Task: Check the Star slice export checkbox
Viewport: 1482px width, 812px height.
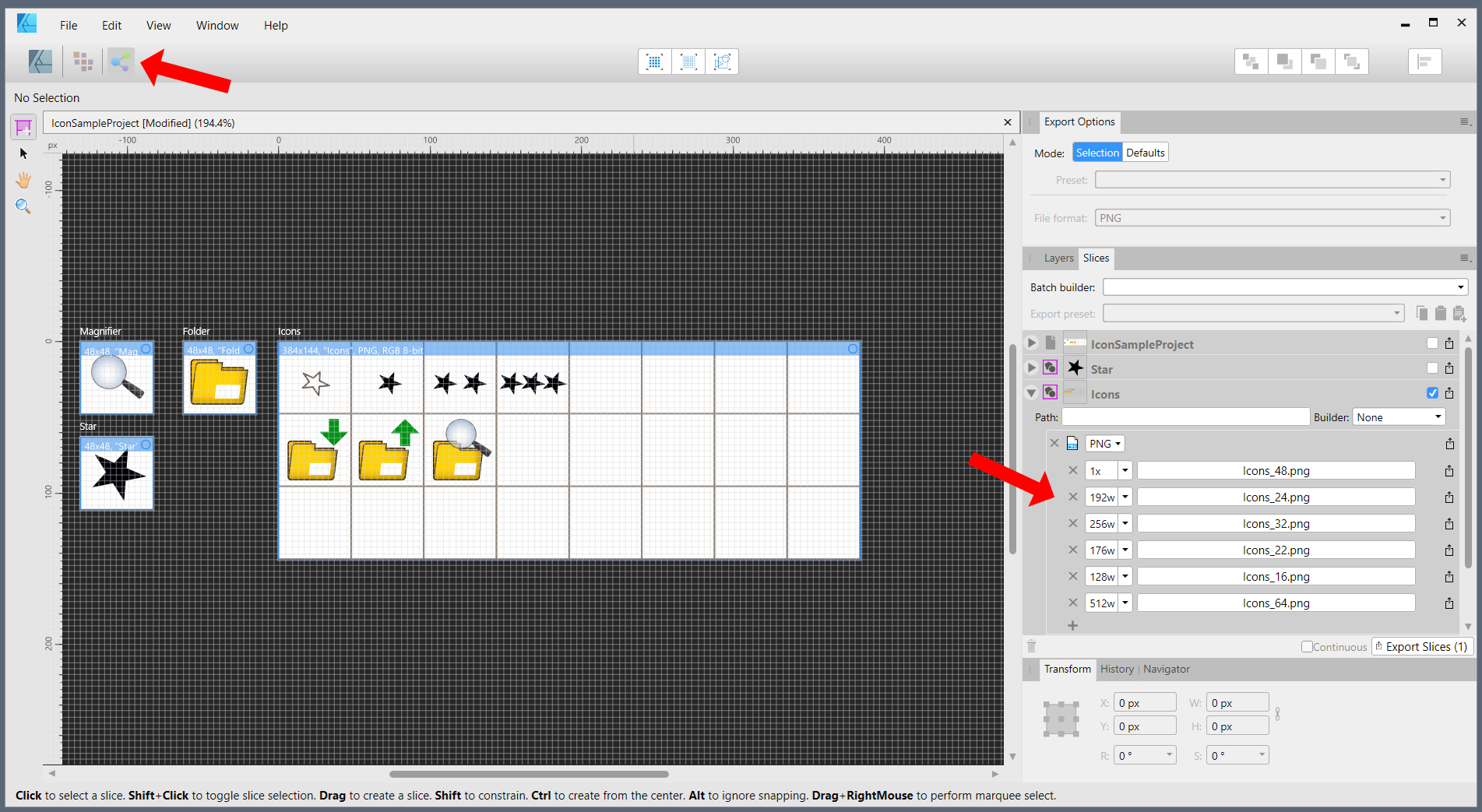Action: click(x=1431, y=368)
